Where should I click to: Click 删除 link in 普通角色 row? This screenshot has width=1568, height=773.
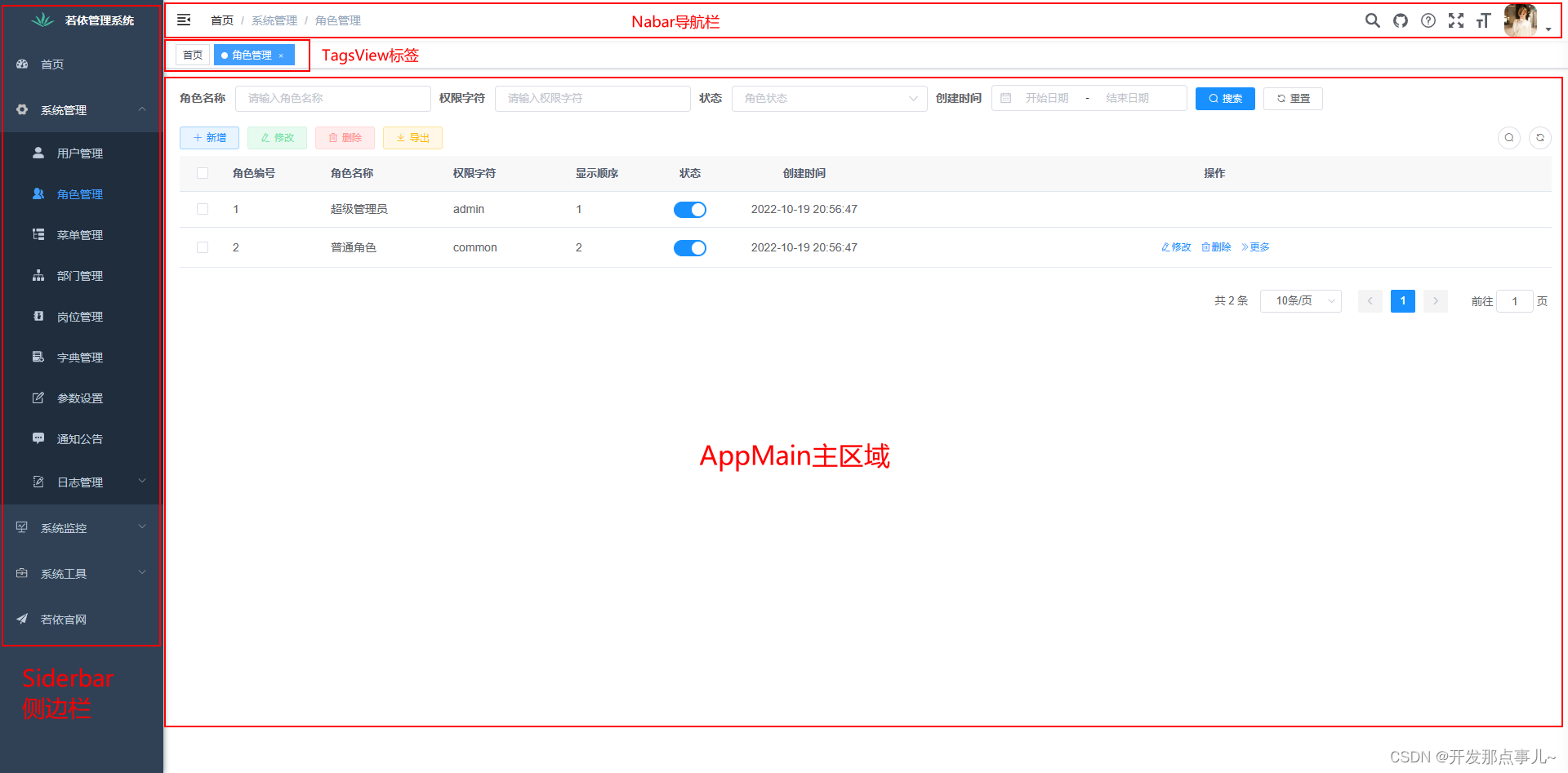coord(1216,247)
